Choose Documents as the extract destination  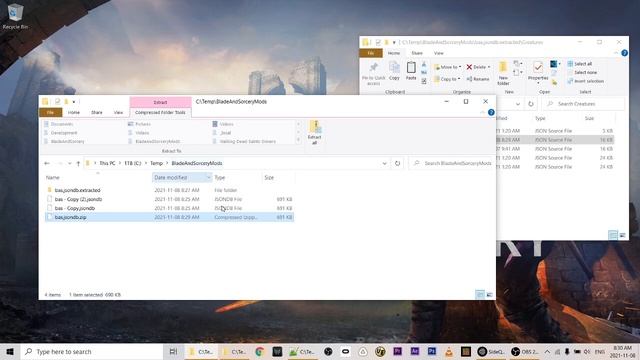click(x=62, y=124)
